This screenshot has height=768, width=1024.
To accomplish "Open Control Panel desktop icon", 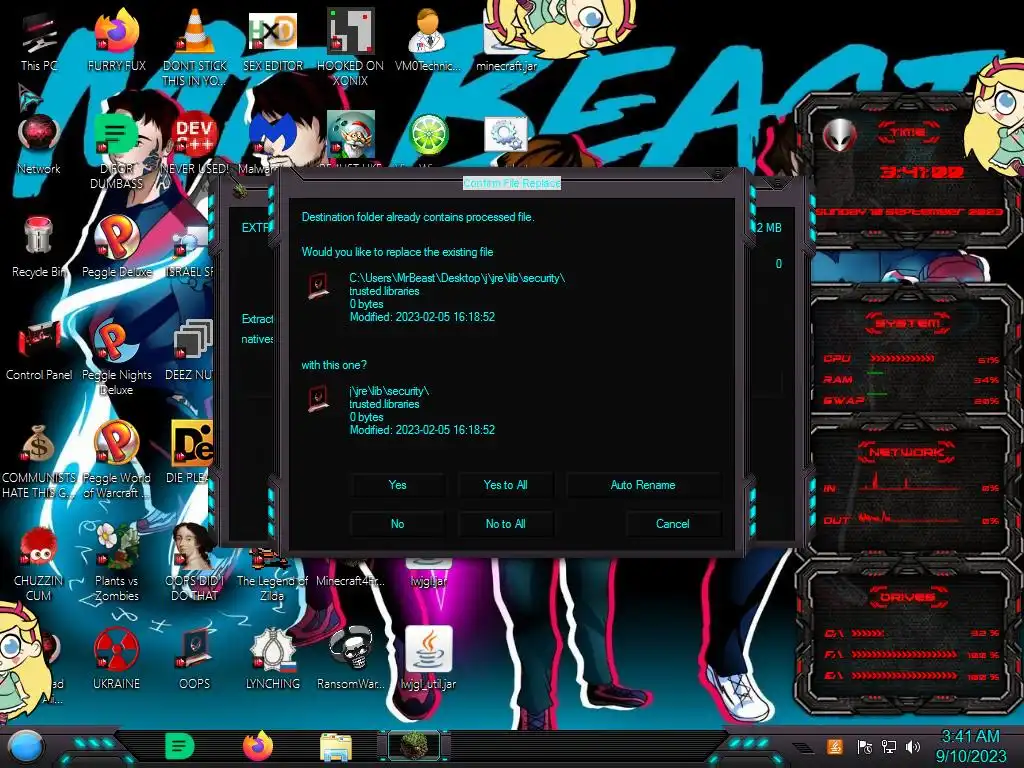I will click(x=39, y=350).
